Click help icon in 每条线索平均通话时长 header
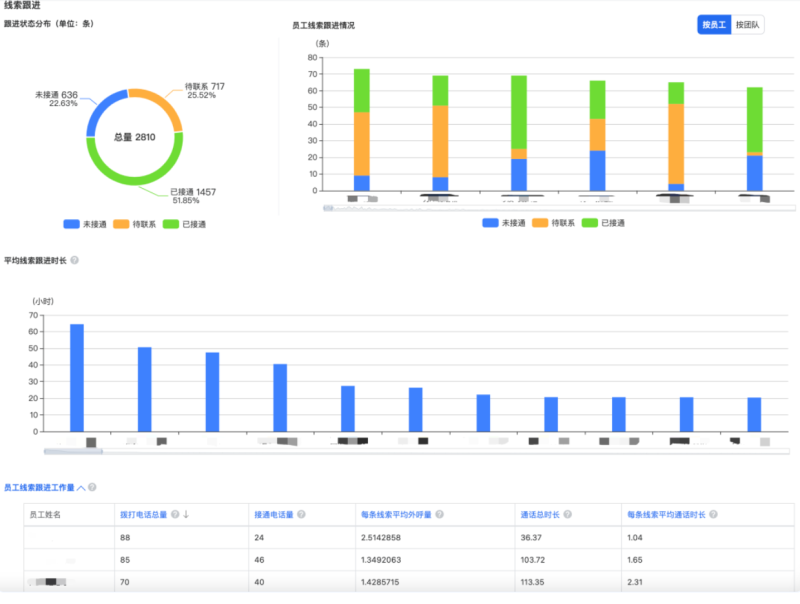Screen dimensions: 800x604 (x=712, y=515)
